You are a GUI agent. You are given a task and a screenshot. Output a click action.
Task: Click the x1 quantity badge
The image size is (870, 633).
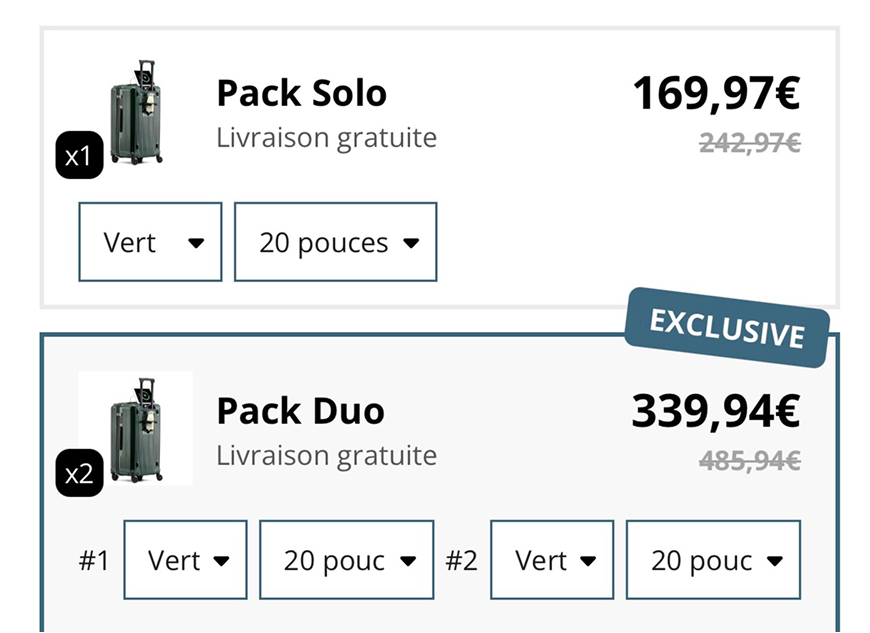pyautogui.click(x=79, y=157)
